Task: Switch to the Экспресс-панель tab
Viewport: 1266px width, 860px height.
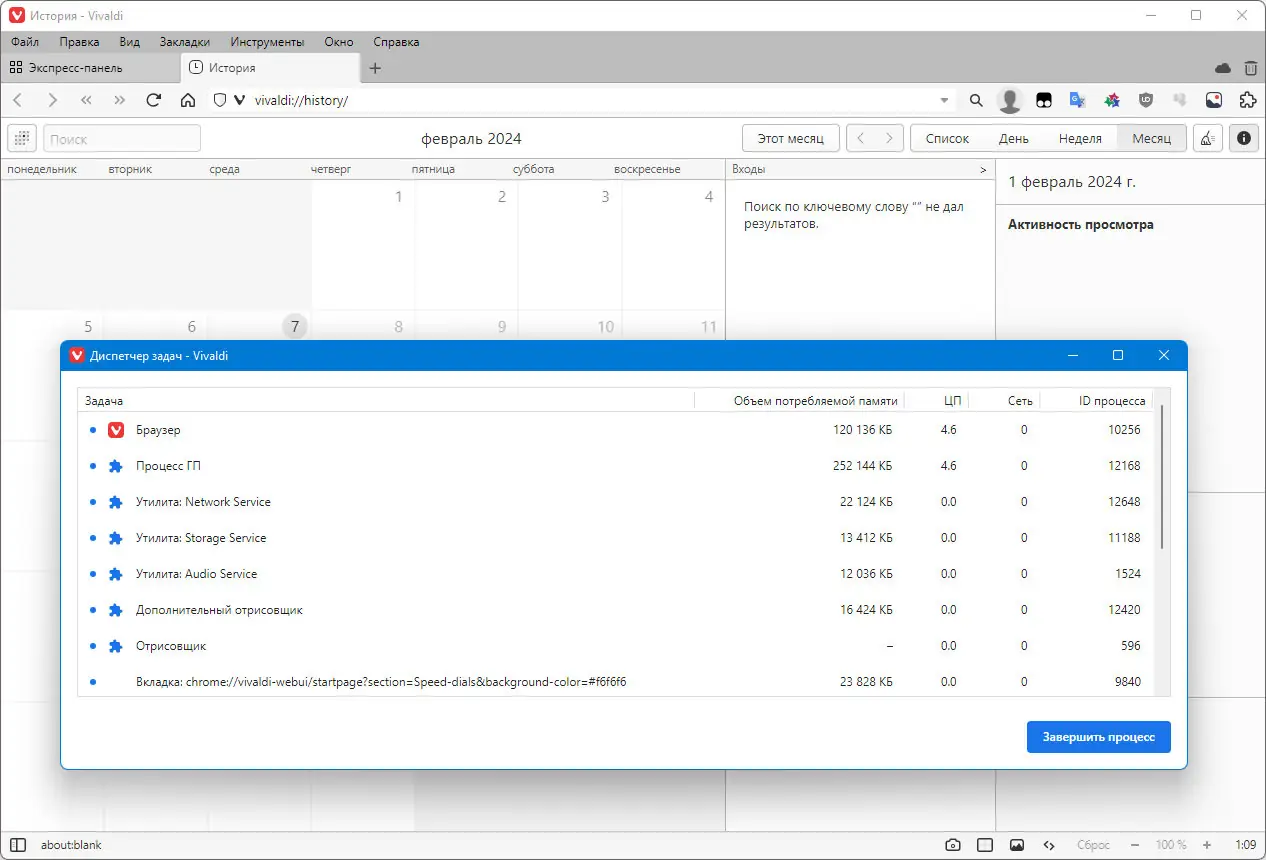Action: [x=90, y=68]
